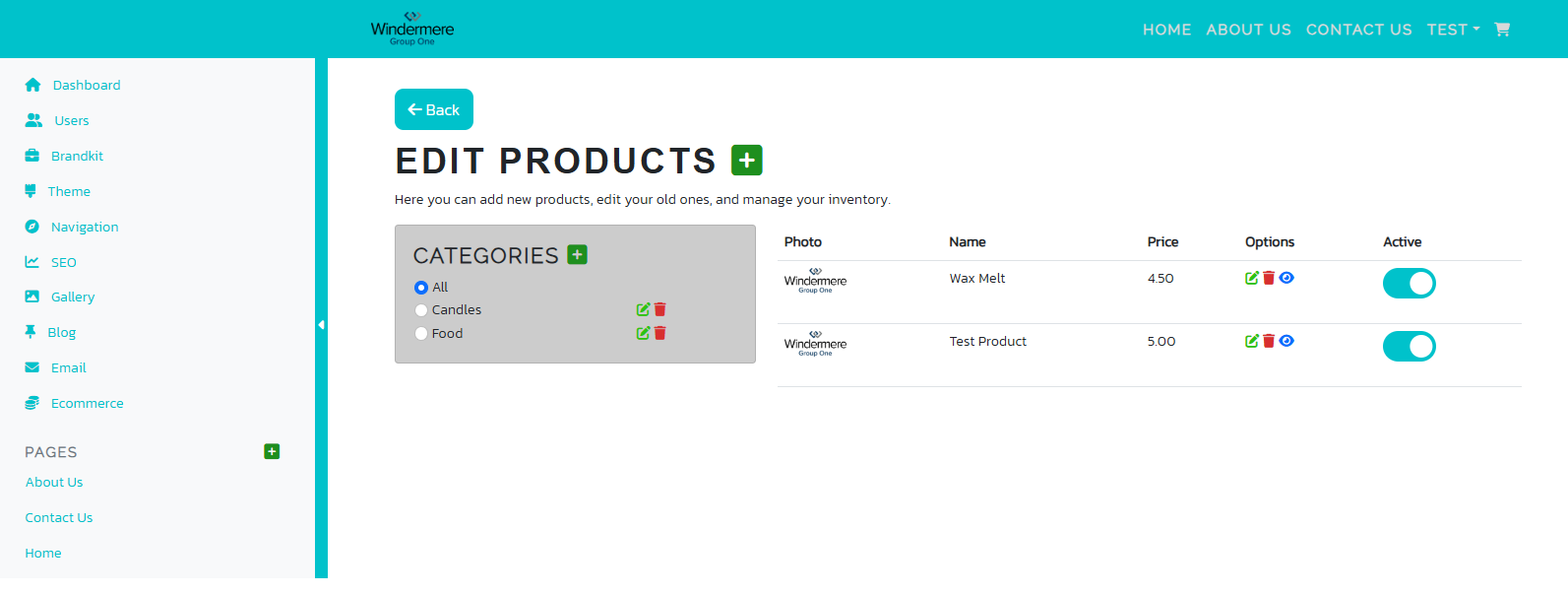Collapse the sidebar using arrow handle
Screen dimensions: 1568x595
[321, 324]
